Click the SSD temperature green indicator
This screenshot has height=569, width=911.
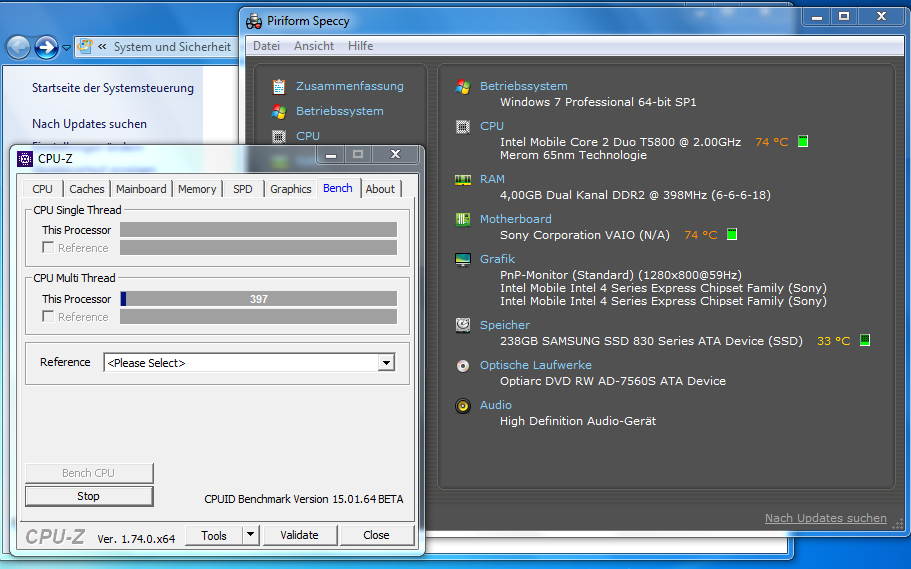pos(865,341)
